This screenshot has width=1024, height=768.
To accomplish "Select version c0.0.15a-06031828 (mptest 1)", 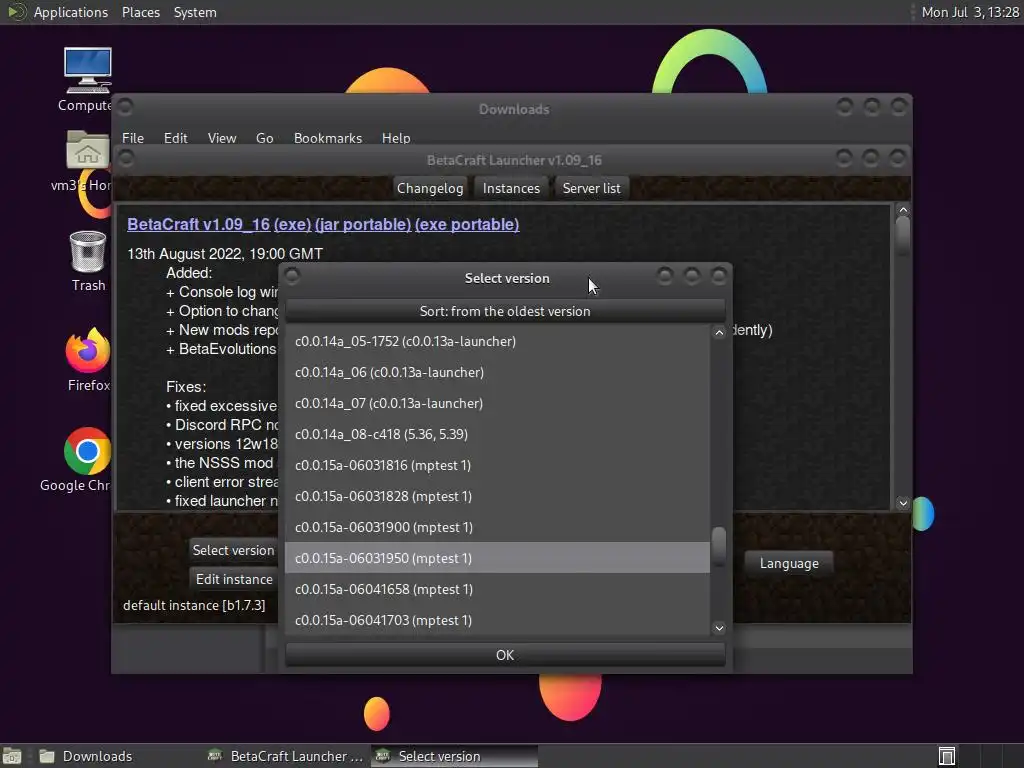I will [x=498, y=496].
